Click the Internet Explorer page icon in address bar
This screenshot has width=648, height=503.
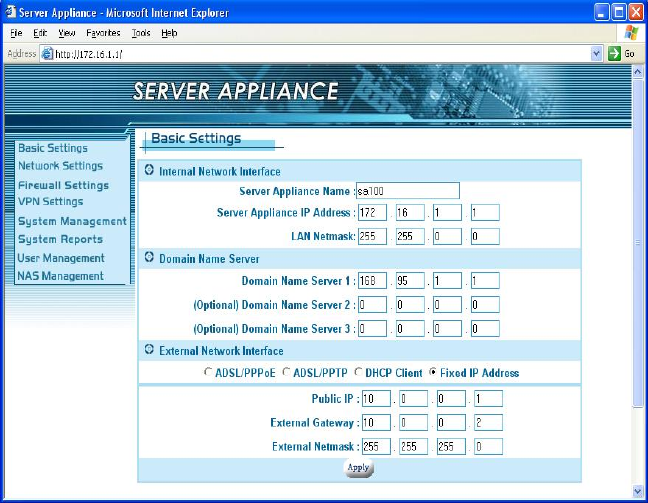click(46, 53)
